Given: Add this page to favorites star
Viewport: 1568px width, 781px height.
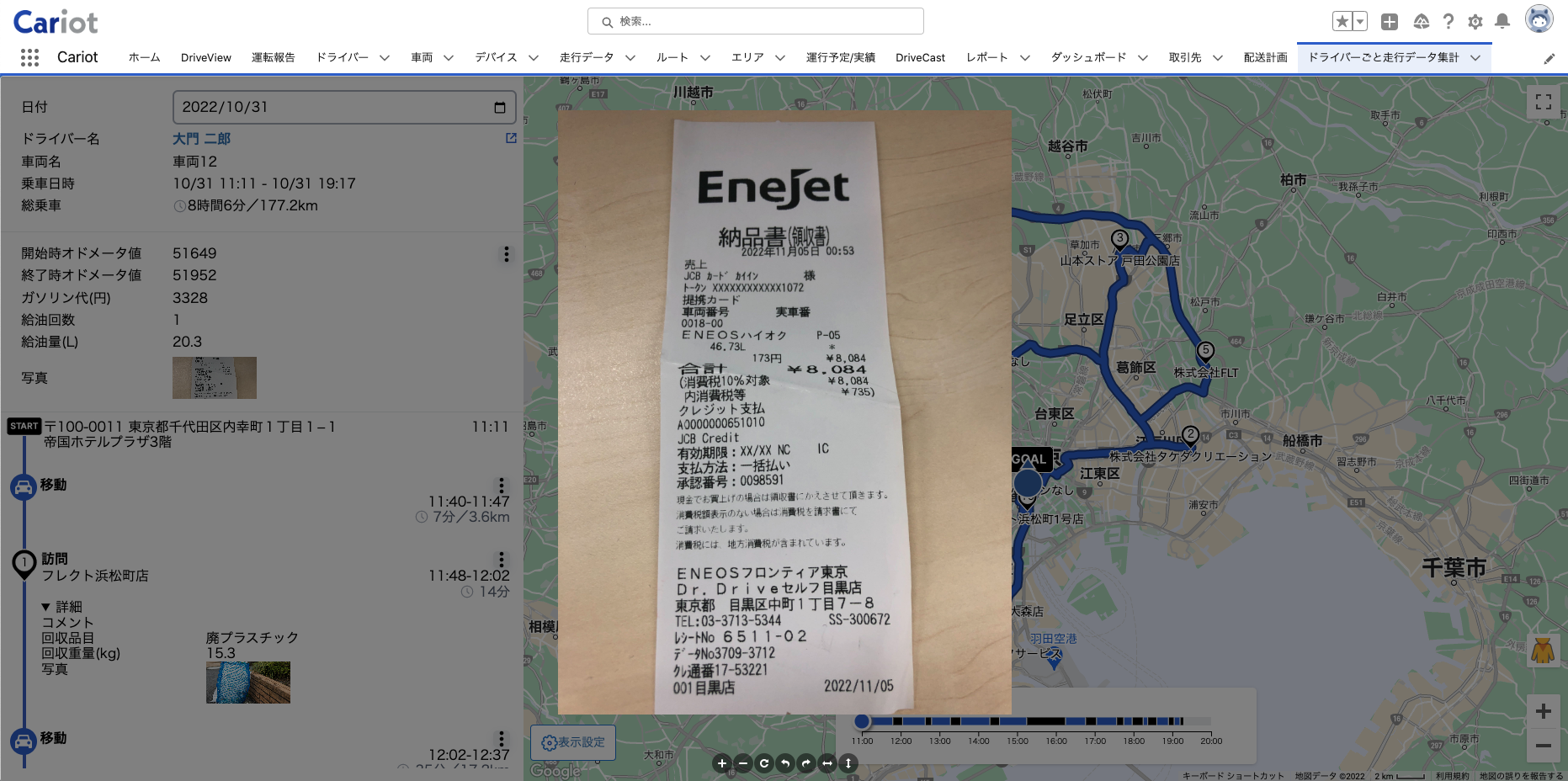Looking at the screenshot, I should [1342, 22].
